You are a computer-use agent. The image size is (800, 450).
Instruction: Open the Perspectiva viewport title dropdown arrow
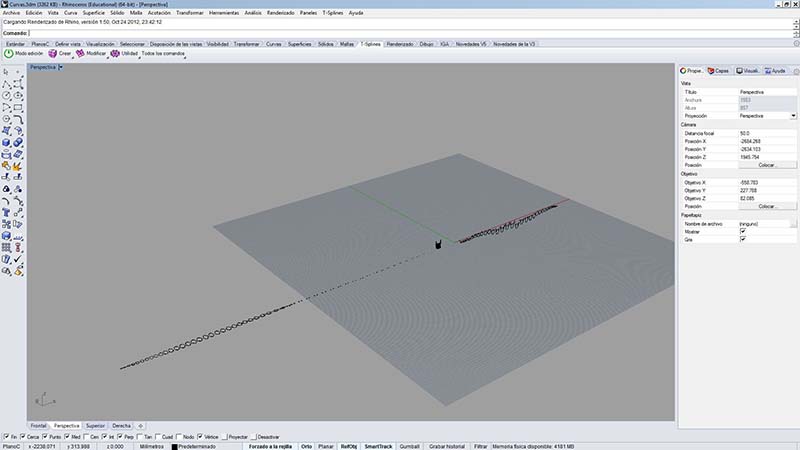[61, 67]
